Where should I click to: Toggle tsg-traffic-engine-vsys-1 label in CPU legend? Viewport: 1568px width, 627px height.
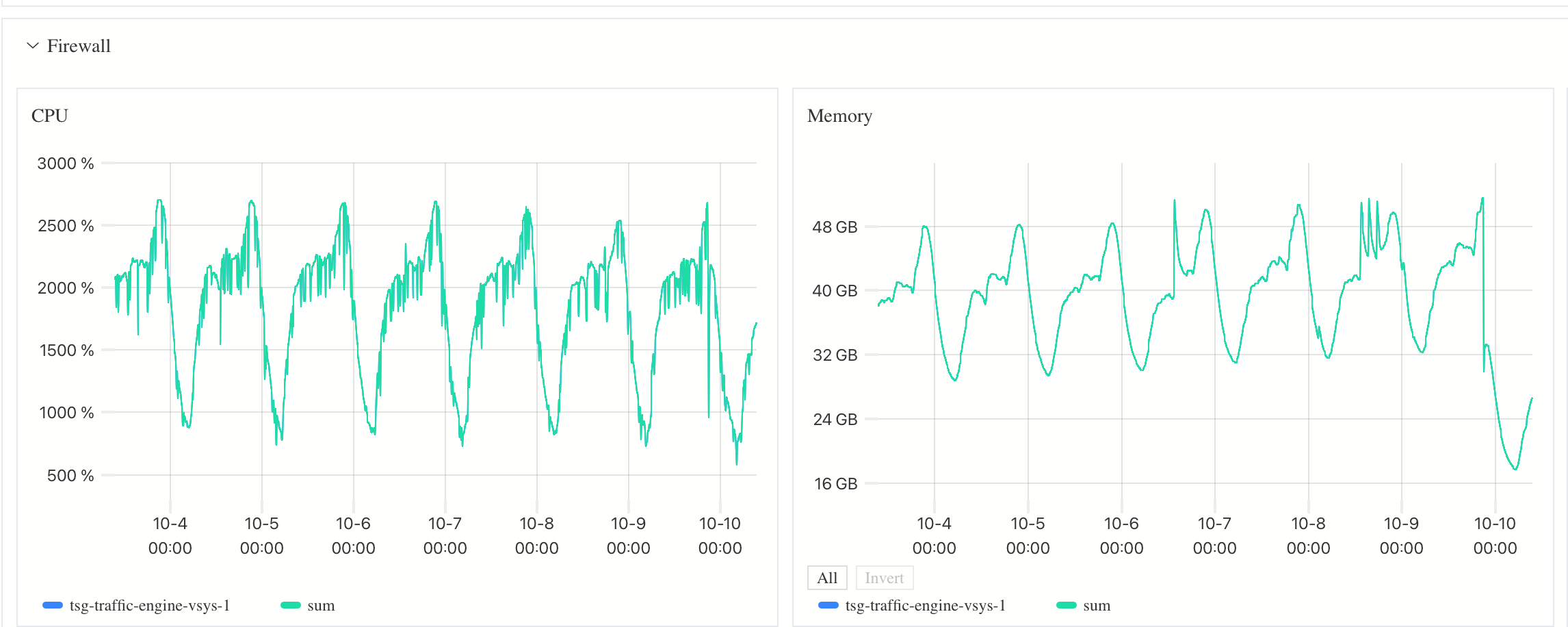149,605
